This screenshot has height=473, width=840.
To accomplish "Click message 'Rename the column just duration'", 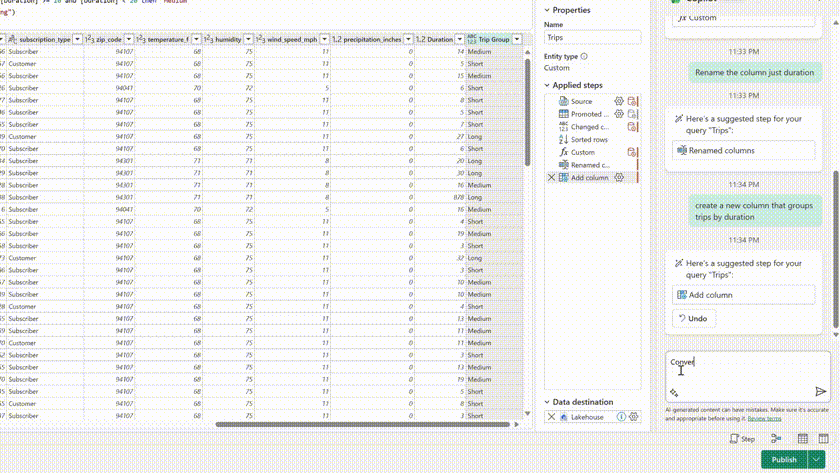I will (x=754, y=72).
